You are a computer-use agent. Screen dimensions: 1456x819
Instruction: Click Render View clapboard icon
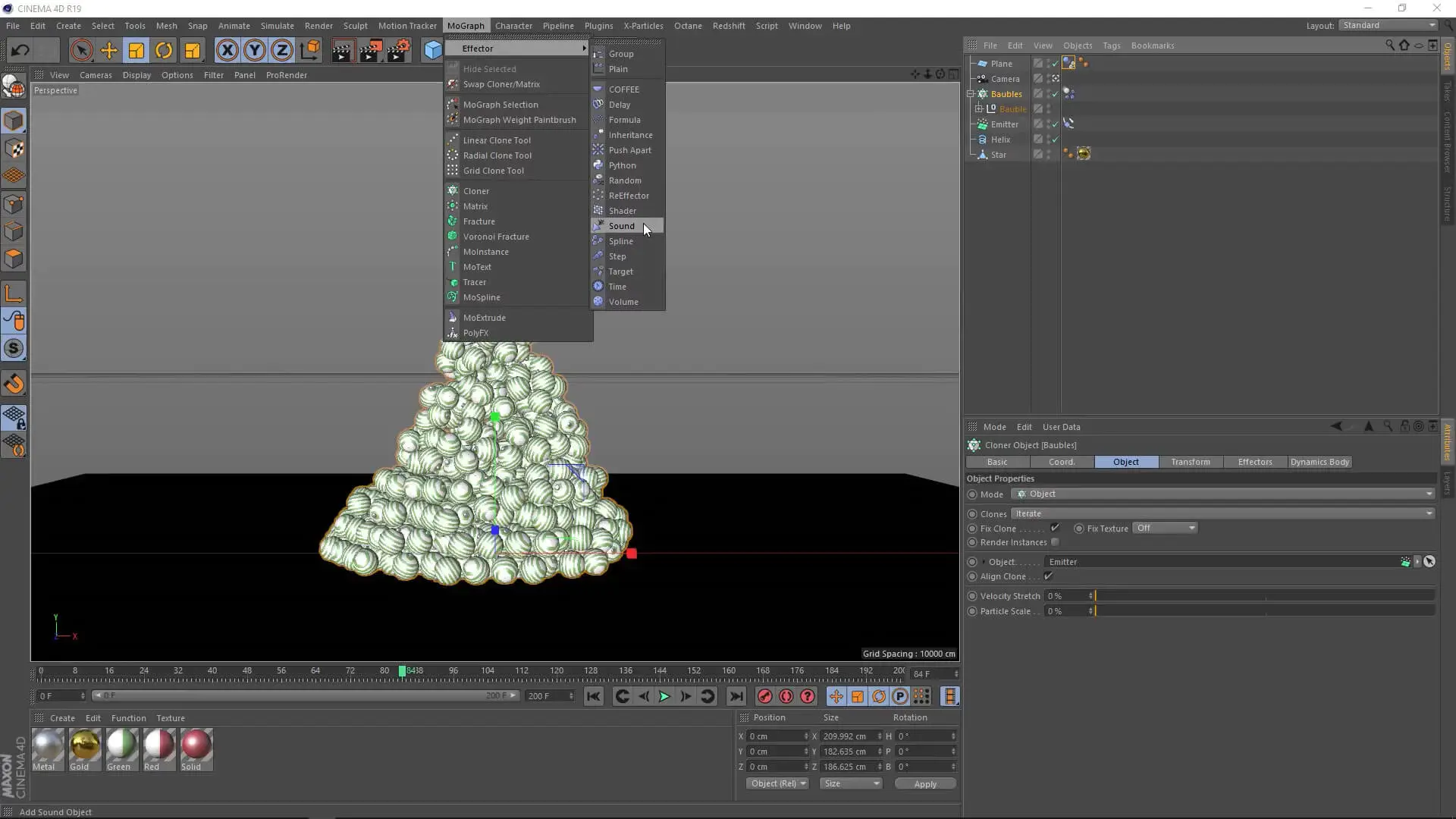click(342, 51)
